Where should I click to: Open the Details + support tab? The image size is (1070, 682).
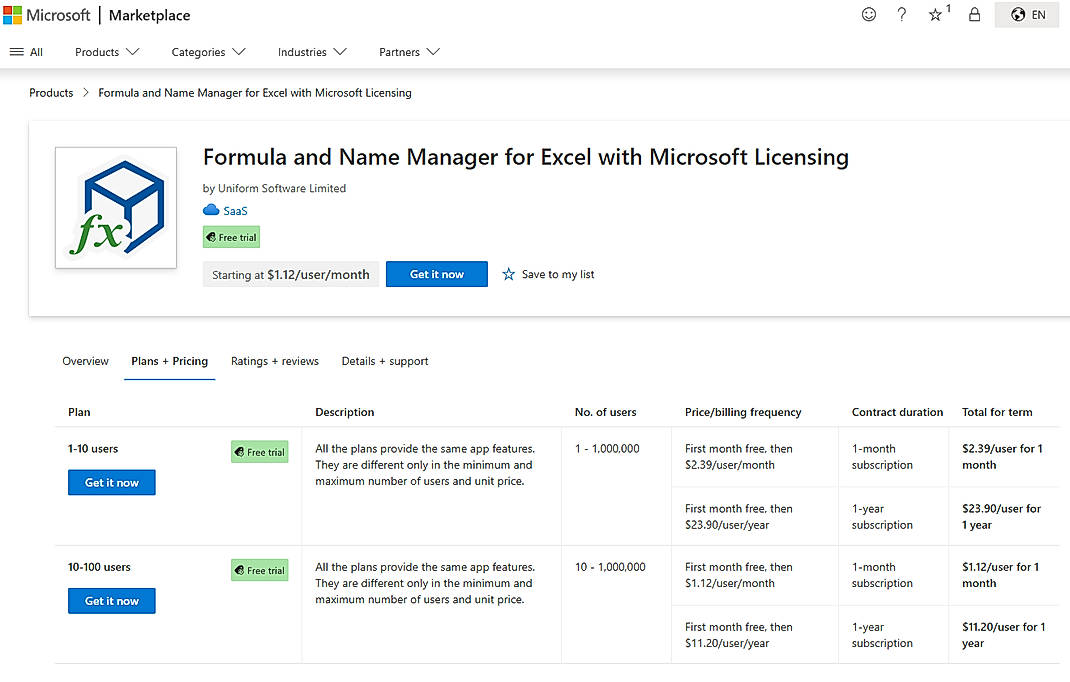[x=385, y=361]
